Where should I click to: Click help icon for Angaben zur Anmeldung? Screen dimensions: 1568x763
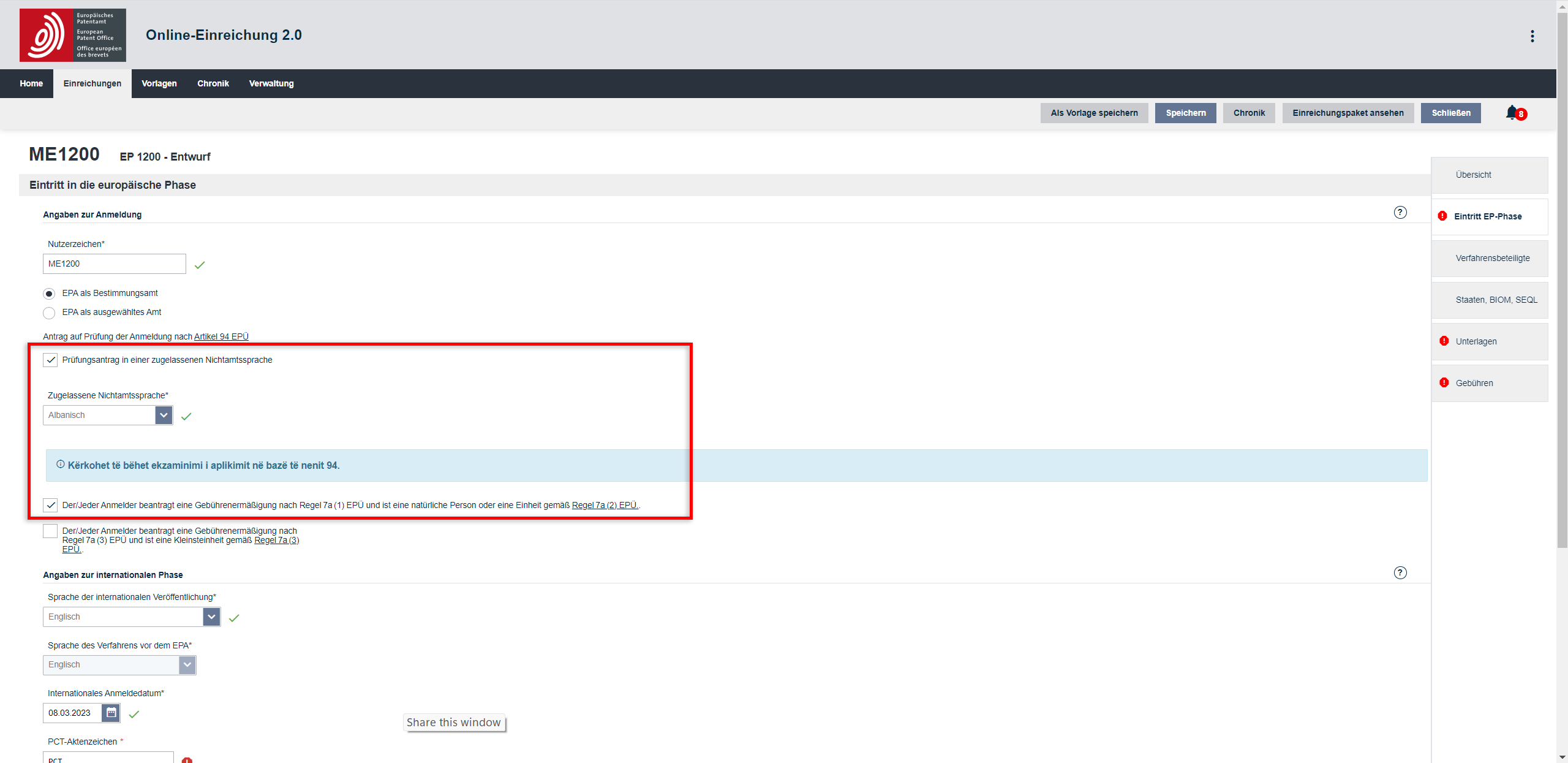pos(1400,213)
